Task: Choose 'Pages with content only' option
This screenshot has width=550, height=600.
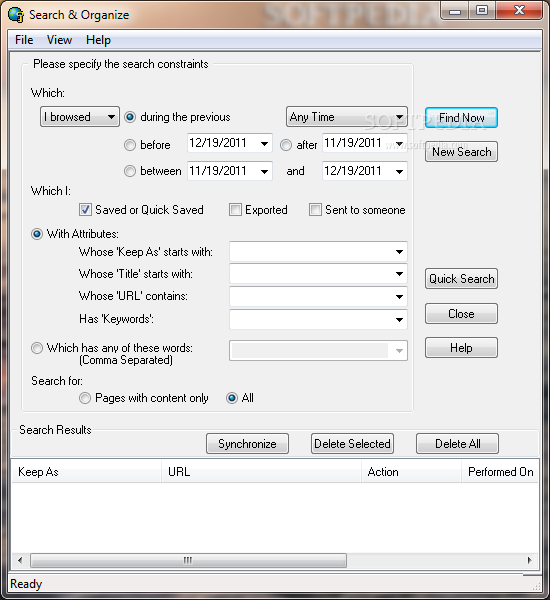Action: pyautogui.click(x=85, y=398)
